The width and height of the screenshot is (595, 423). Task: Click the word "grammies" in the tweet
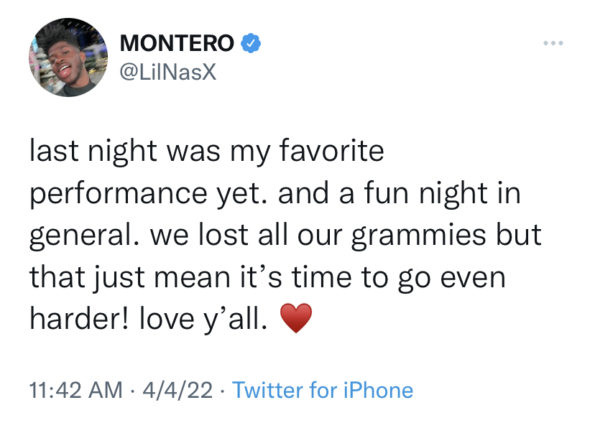(x=418, y=236)
